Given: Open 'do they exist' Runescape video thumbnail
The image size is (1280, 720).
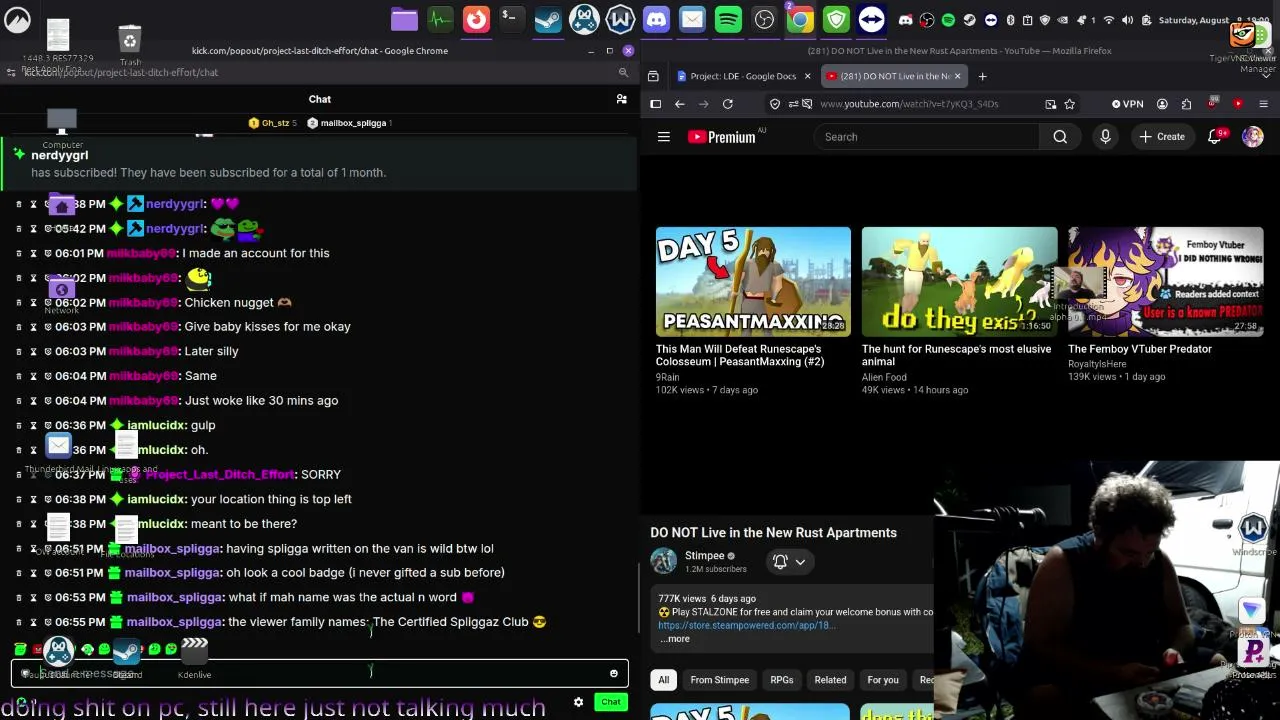Looking at the screenshot, I should coord(959,282).
